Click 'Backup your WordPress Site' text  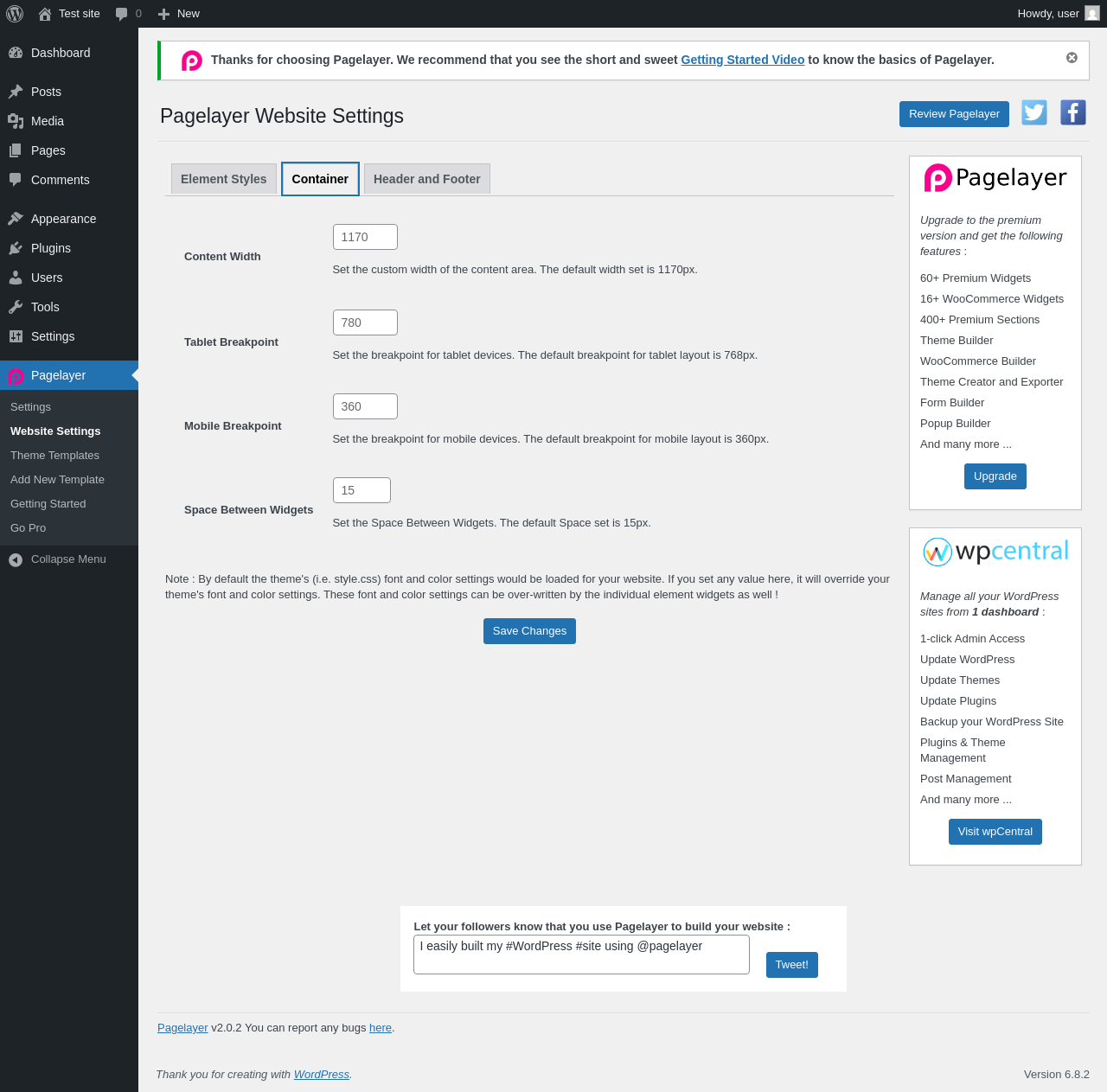(992, 722)
